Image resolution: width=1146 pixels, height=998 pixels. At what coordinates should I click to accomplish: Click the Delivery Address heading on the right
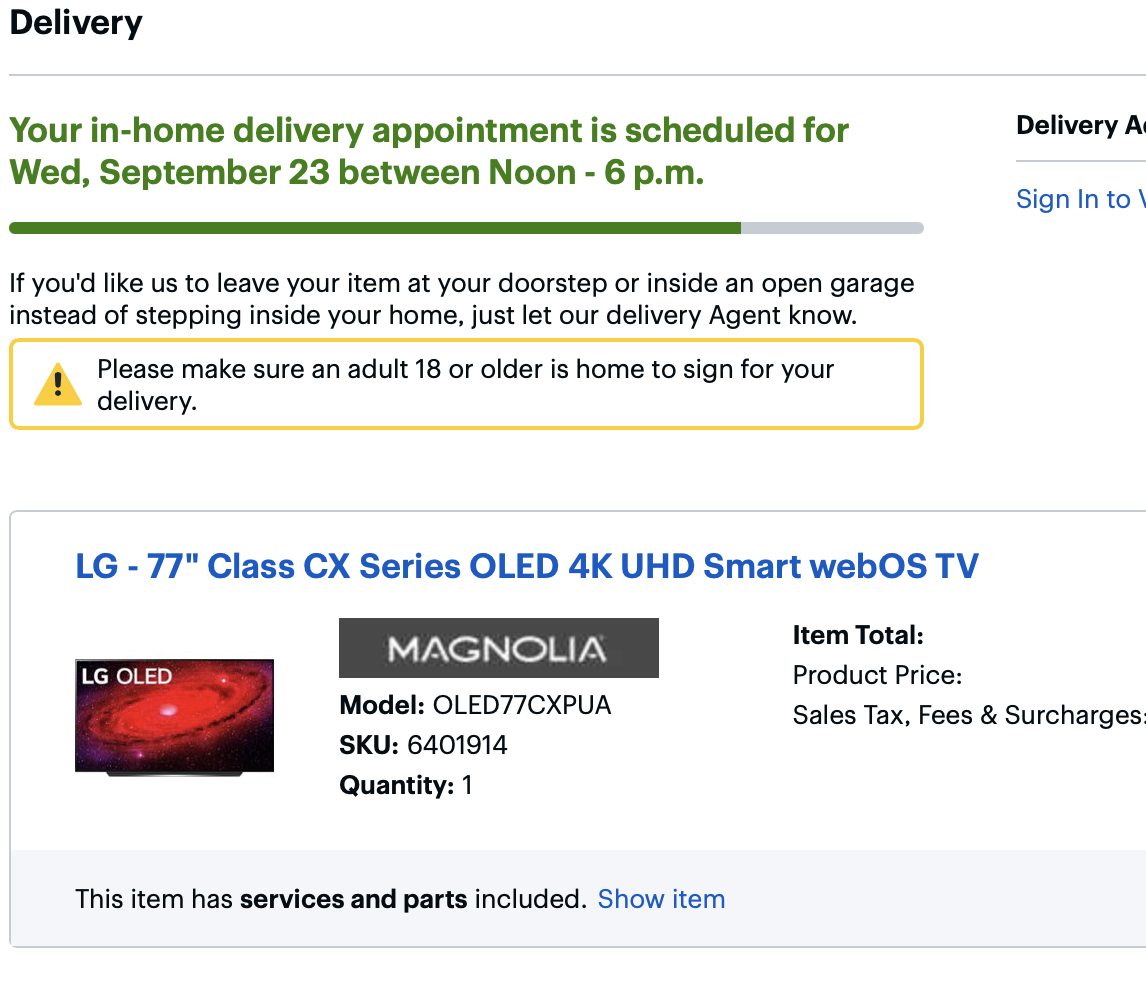tap(1080, 125)
